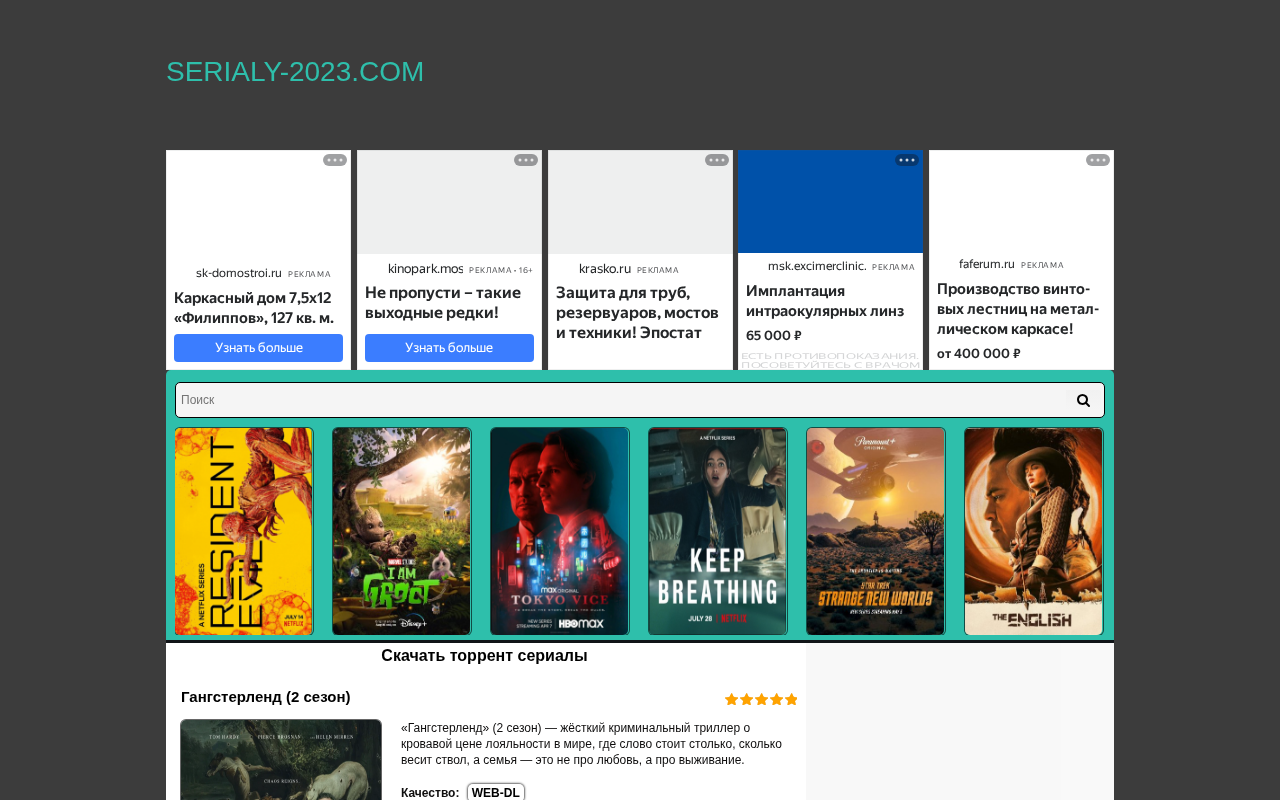This screenshot has height=800, width=1280.
Task: Open options menu on excimerclinic ad
Action: click(907, 160)
